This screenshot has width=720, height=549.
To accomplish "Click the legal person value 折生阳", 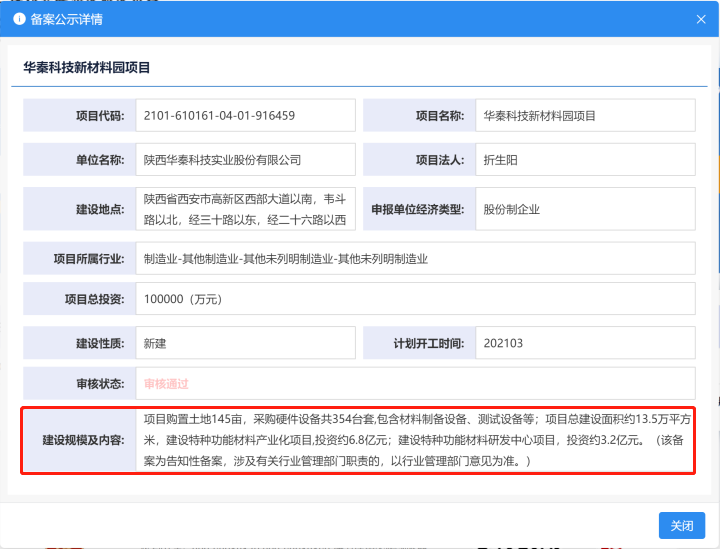I will [x=500, y=160].
